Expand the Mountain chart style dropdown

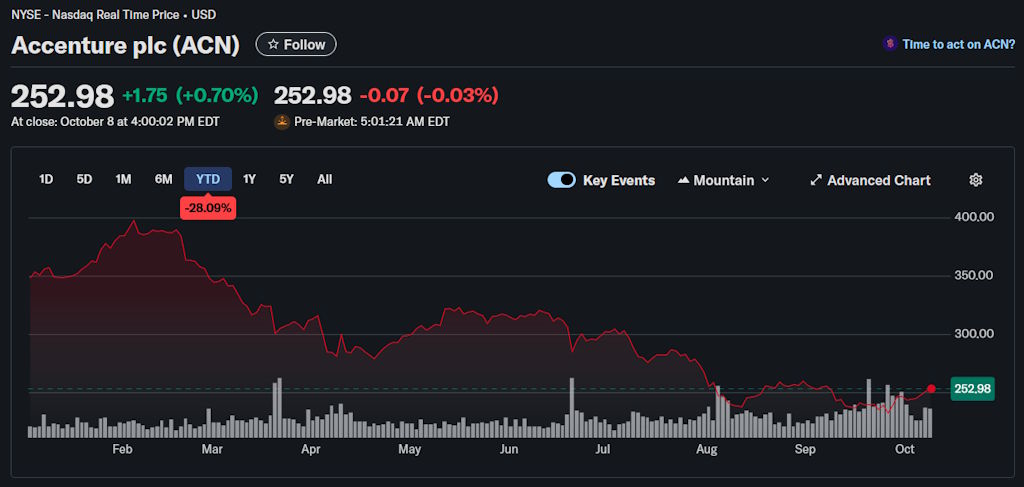[765, 180]
